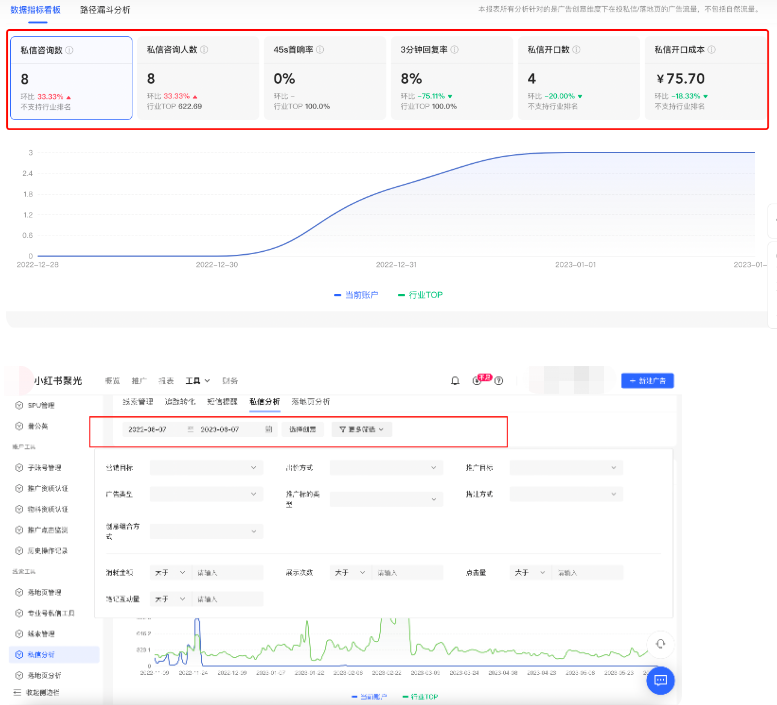Screen dimensions: 777x705
Task: Open the help question mark icon
Action: pos(499,381)
